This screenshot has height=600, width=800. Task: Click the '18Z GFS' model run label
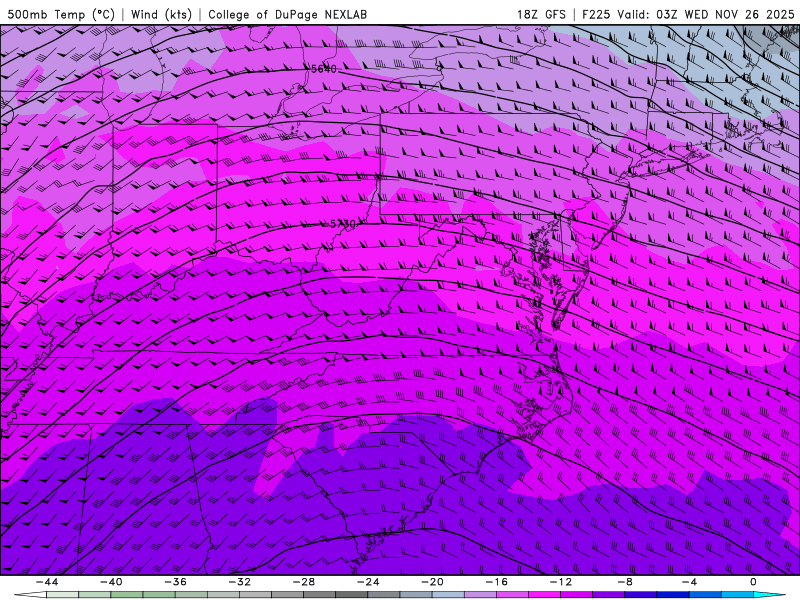tap(541, 14)
